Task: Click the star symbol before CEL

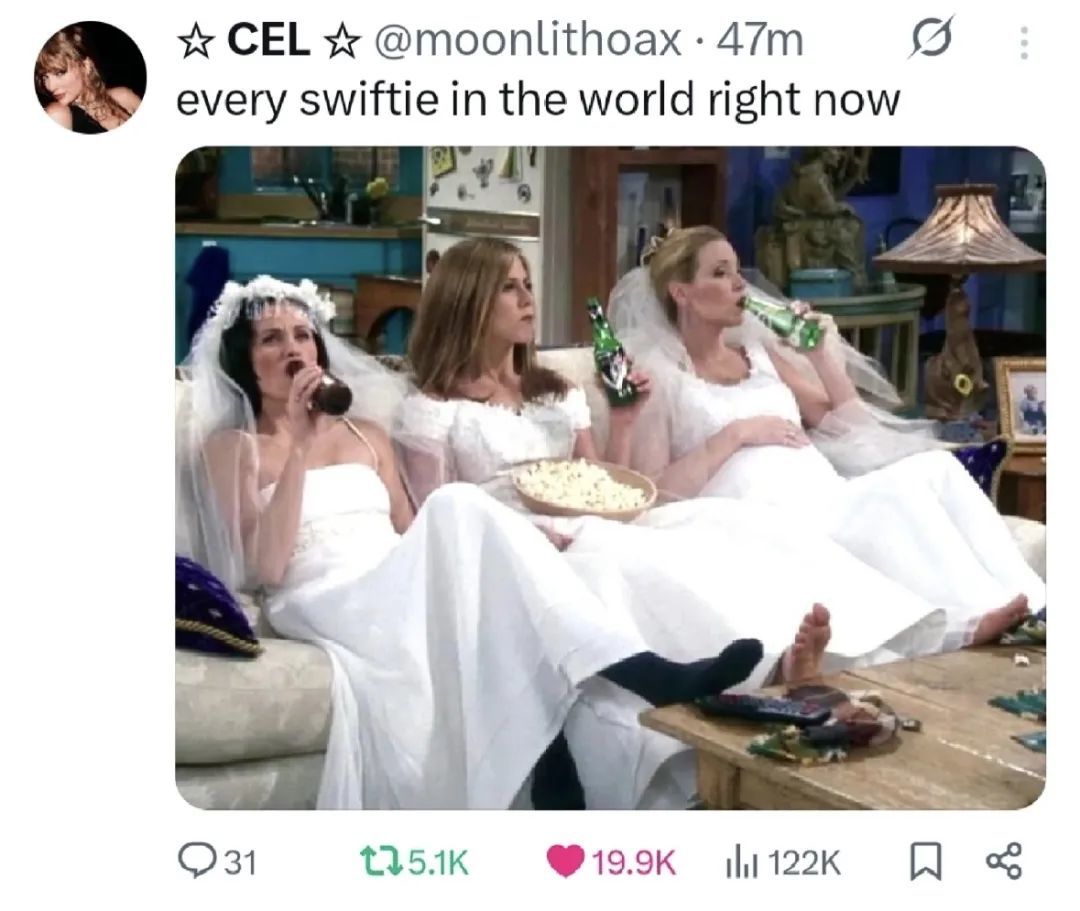Action: pos(195,42)
